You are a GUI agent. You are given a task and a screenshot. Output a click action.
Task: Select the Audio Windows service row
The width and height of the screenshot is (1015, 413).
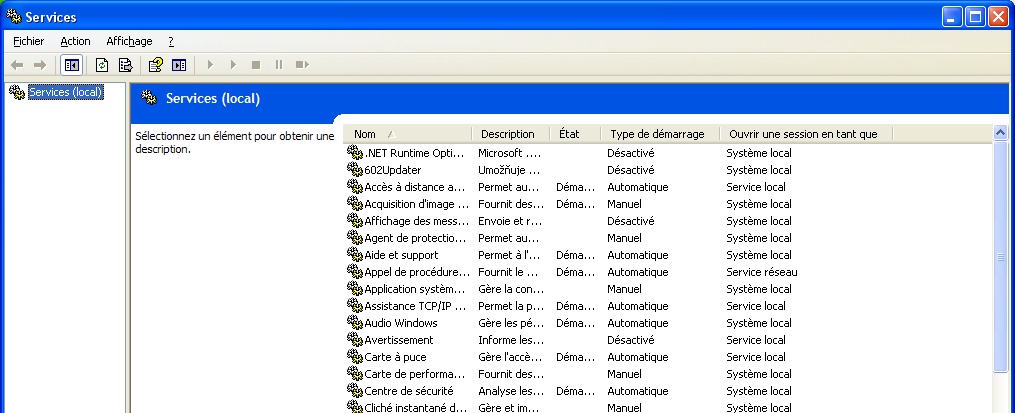click(400, 323)
